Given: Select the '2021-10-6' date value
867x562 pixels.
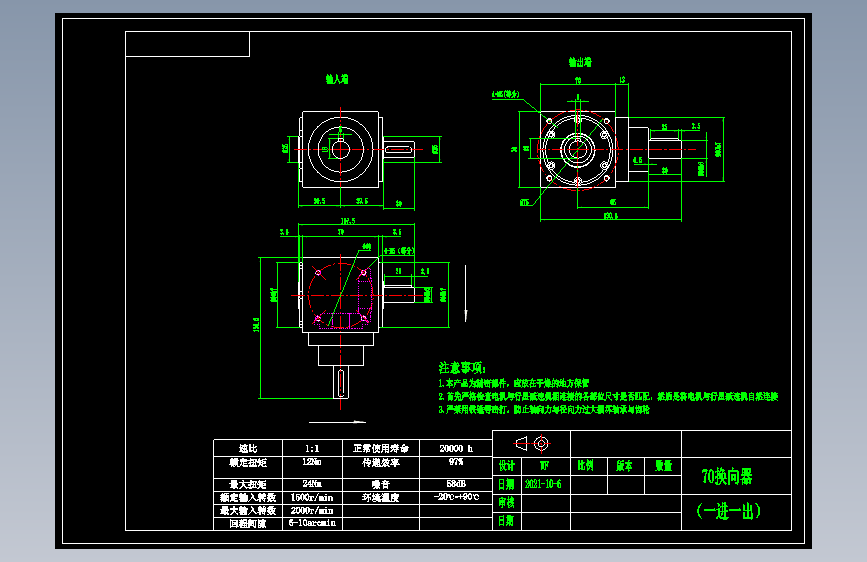Looking at the screenshot, I should click(x=543, y=485).
